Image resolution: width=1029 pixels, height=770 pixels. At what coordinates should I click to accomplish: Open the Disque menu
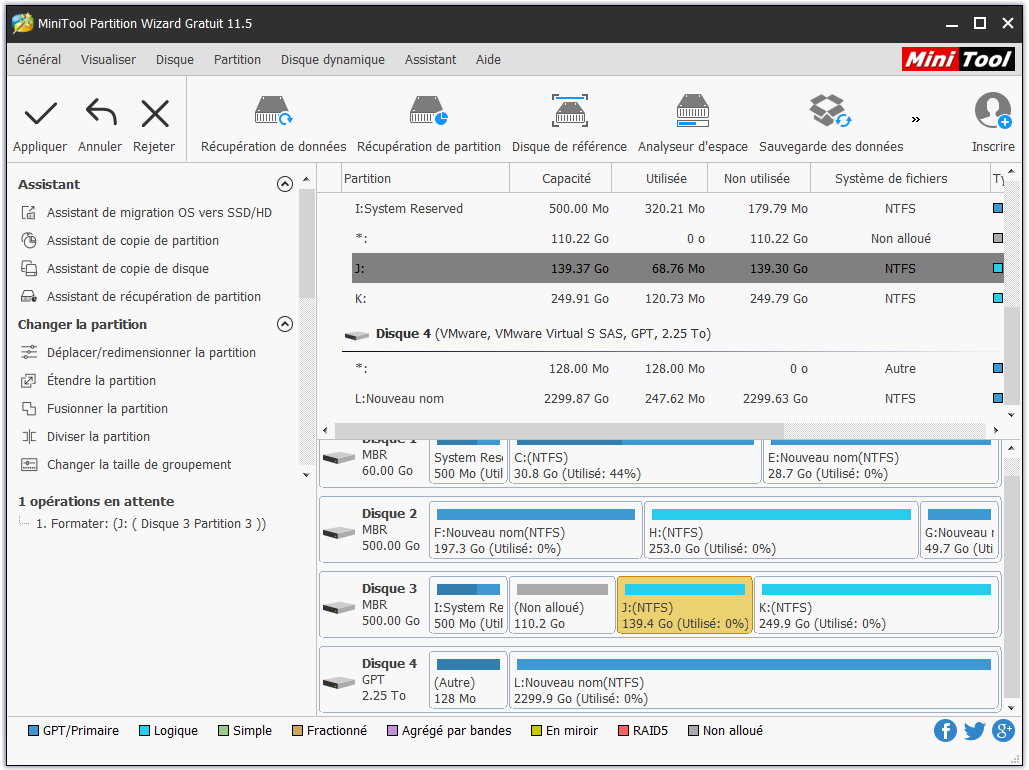point(175,60)
